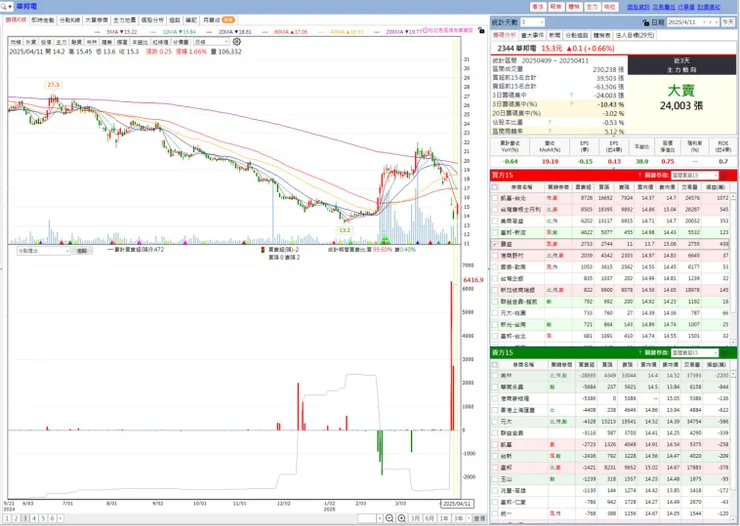
Task: Click the 200MA legend entry
Action: (x=404, y=32)
